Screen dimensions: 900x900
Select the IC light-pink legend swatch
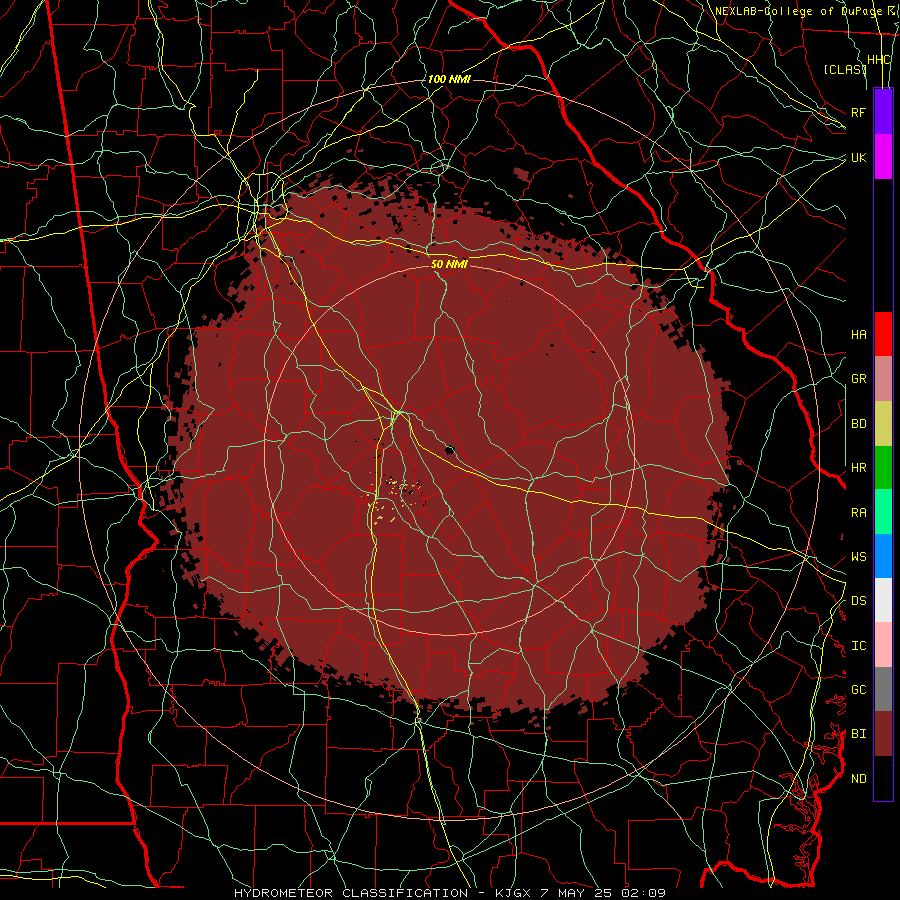pos(883,645)
